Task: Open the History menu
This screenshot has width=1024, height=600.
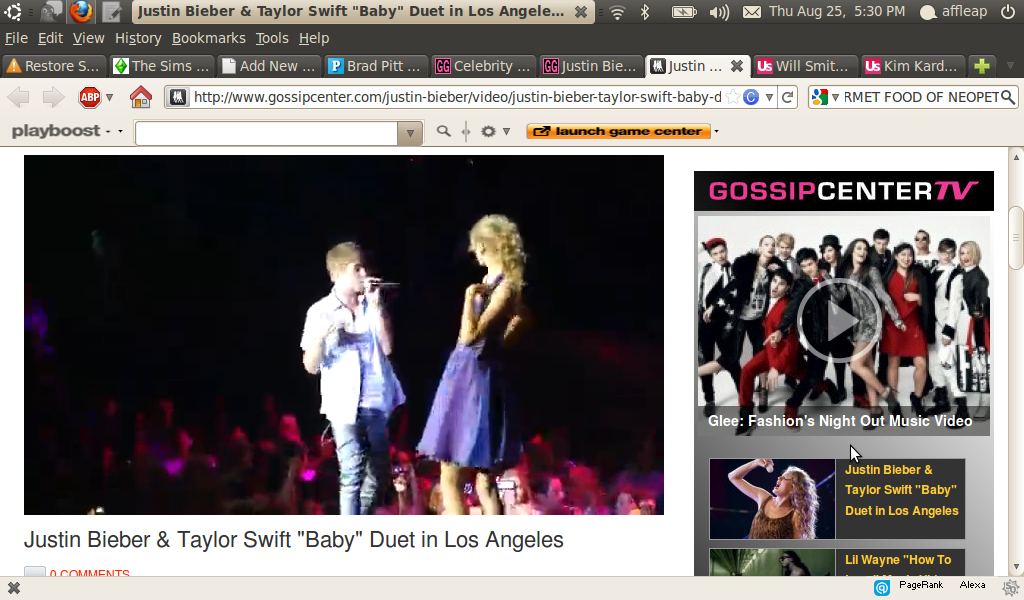Action: [x=138, y=39]
